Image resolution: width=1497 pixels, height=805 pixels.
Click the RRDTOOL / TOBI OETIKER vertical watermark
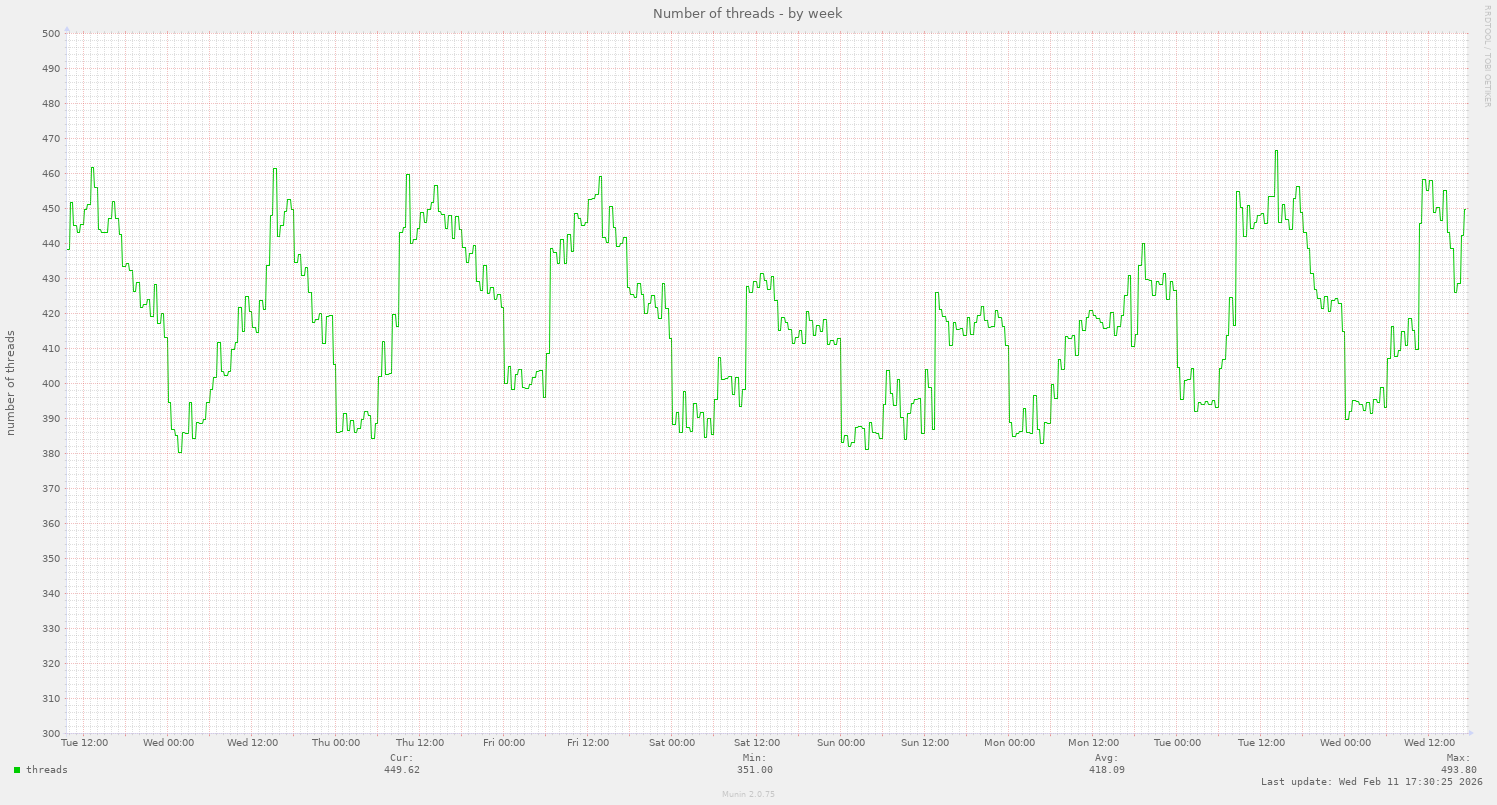pyautogui.click(x=1487, y=56)
